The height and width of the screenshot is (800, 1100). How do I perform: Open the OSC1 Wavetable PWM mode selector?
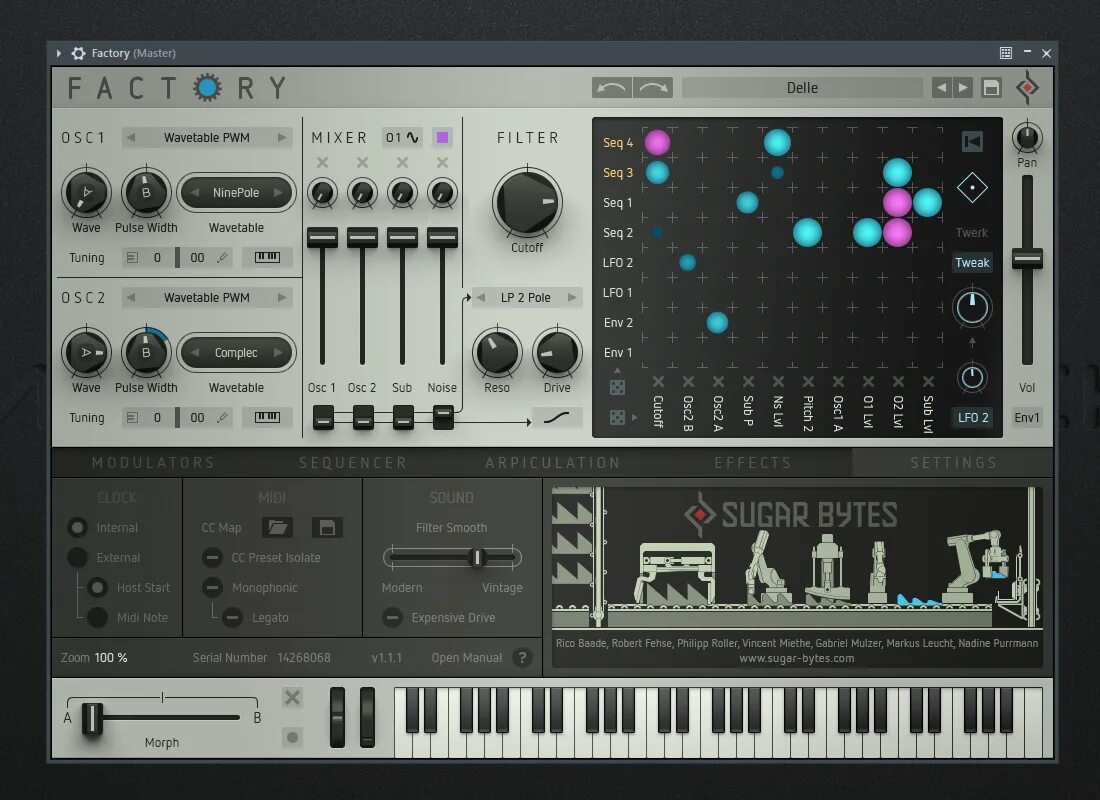[x=206, y=137]
